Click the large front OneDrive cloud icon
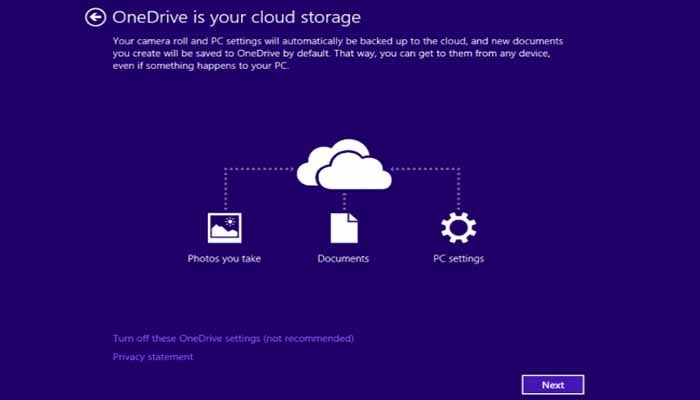The width and height of the screenshot is (700, 400). pos(355,172)
